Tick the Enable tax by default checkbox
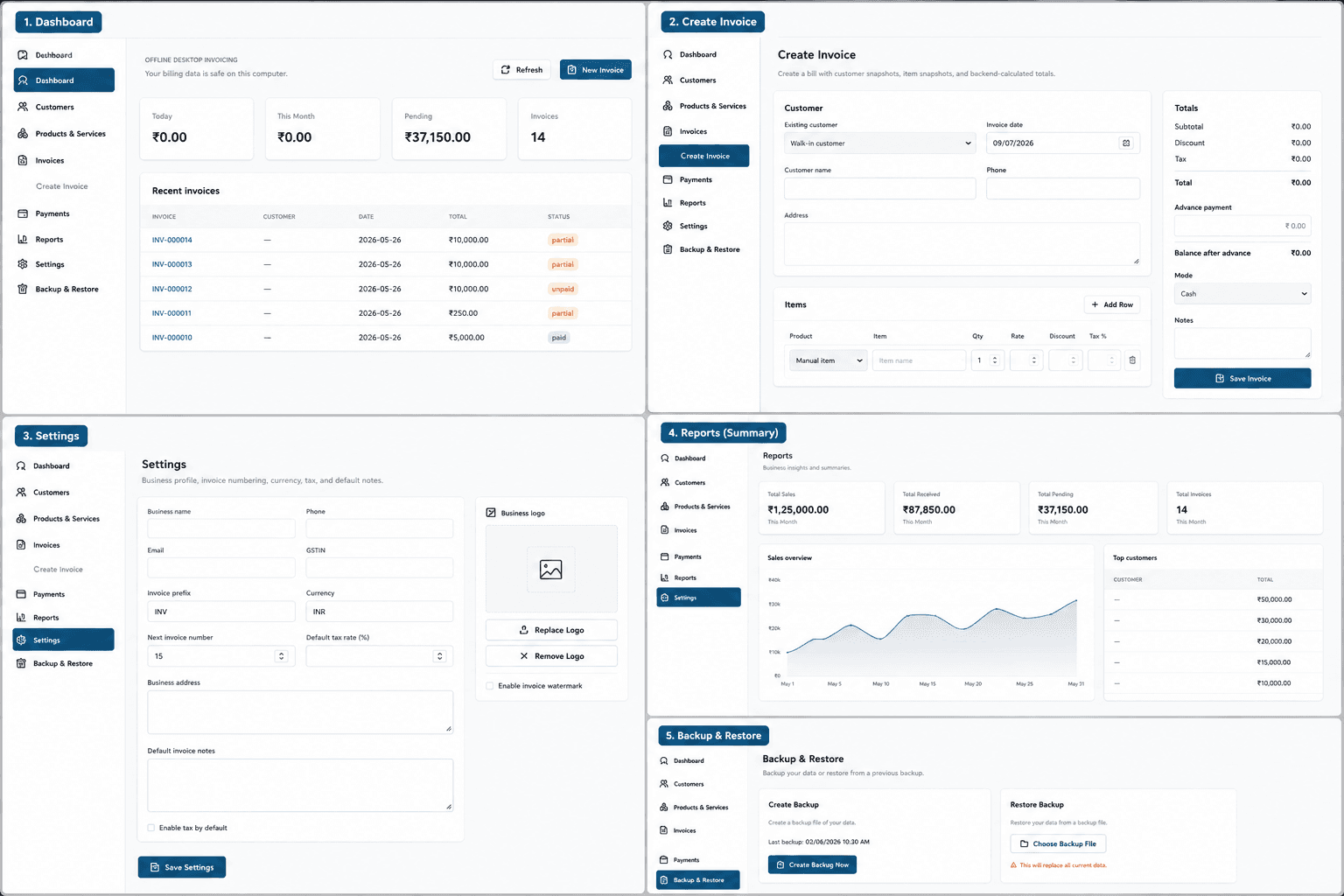 151,828
